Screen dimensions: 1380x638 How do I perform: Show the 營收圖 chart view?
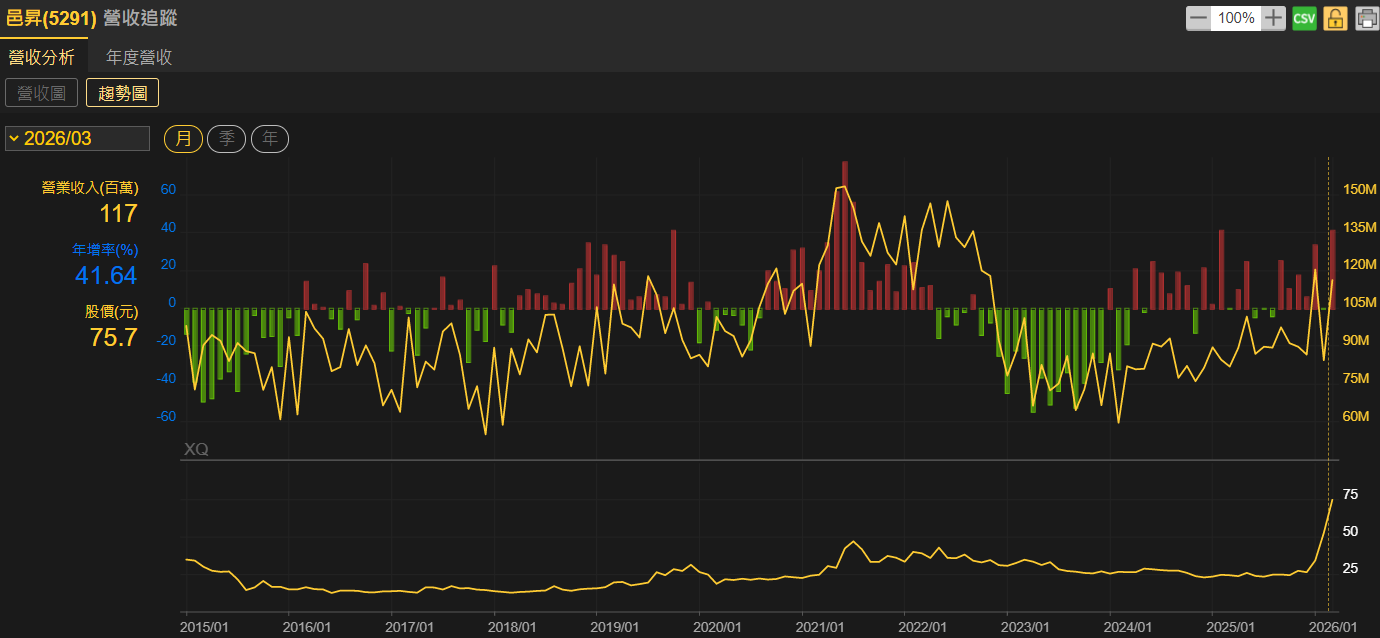[x=41, y=93]
